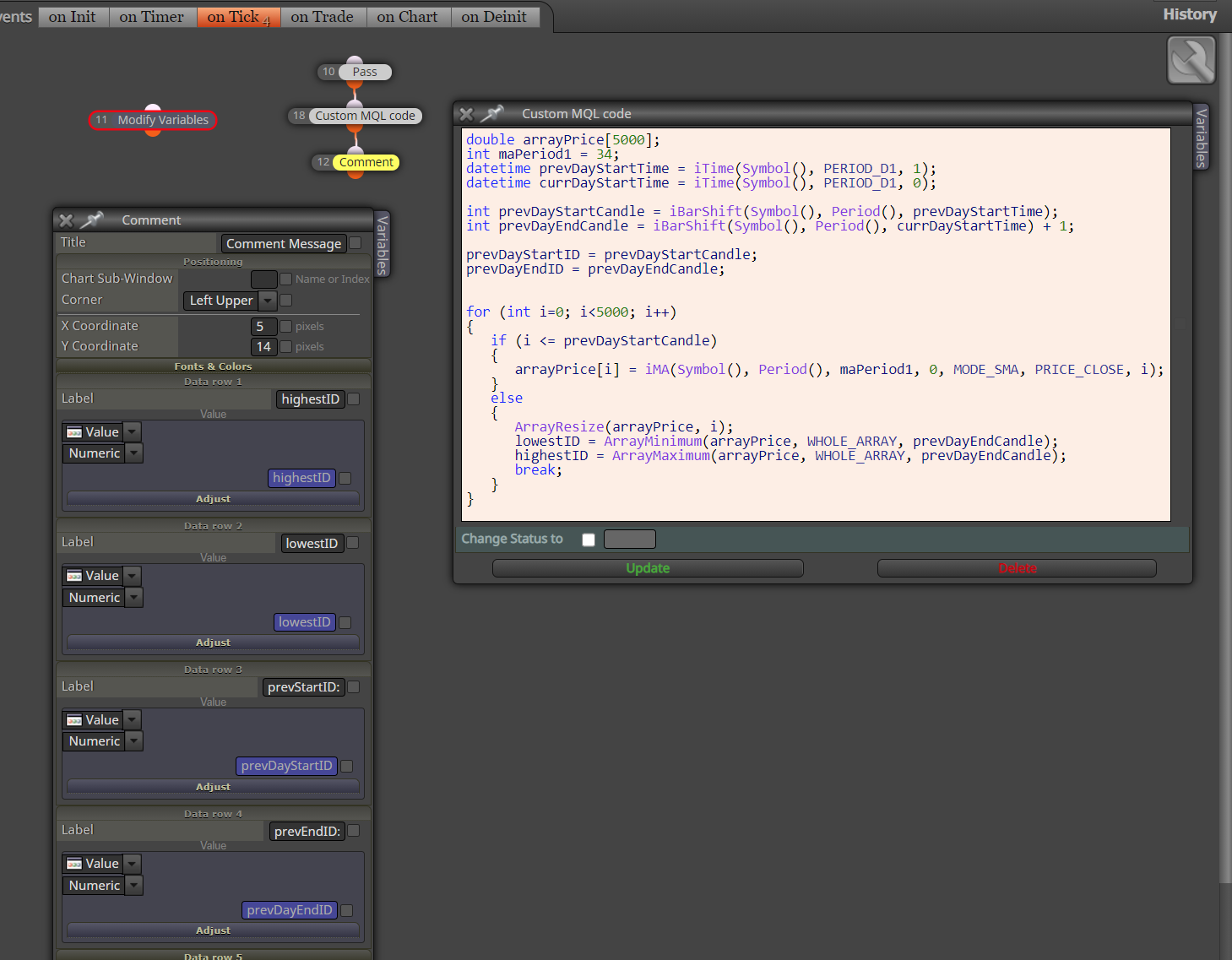
Task: Open the Left Upper corner dropdown
Action: point(268,301)
